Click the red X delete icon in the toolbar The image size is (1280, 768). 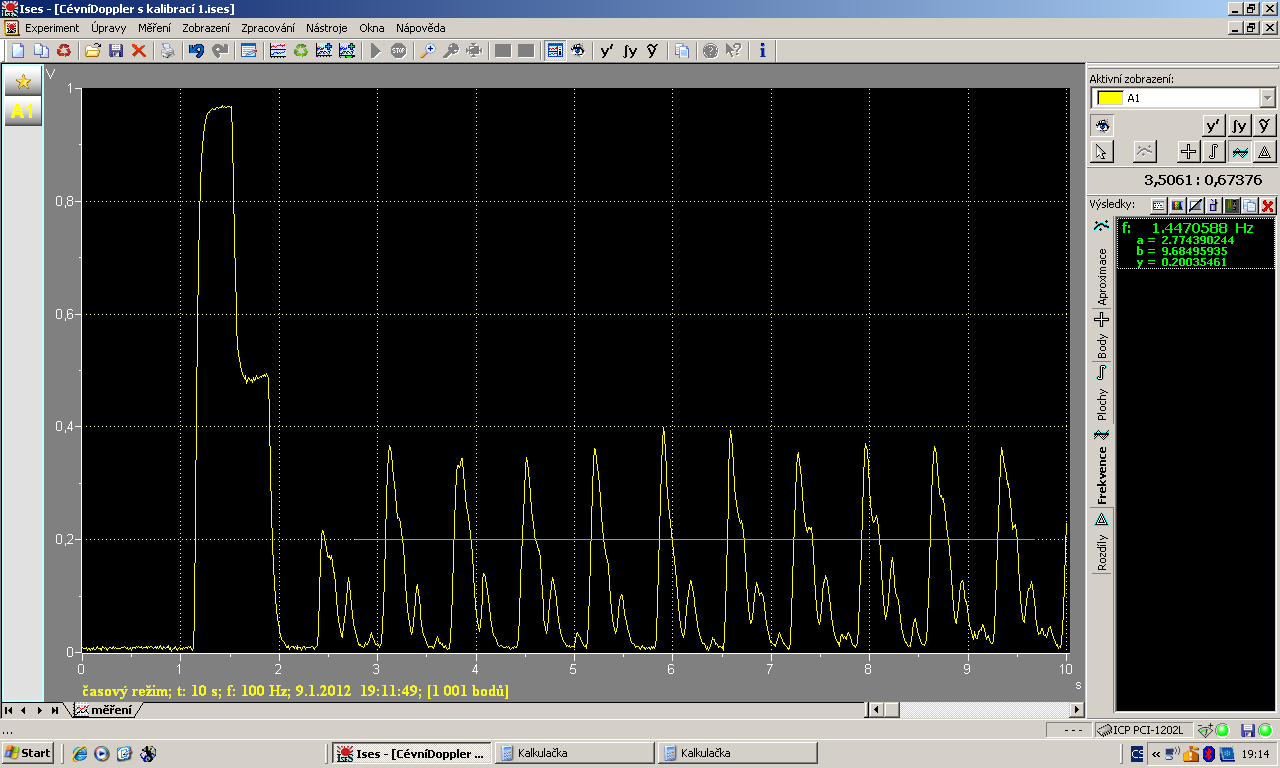[x=139, y=50]
